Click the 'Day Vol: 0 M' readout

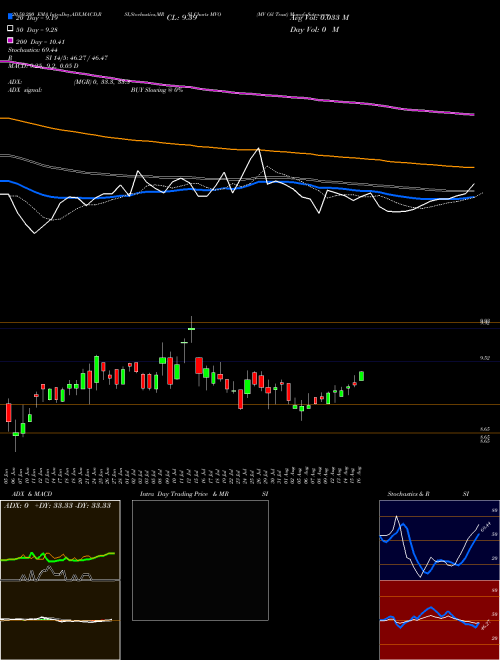point(314,29)
